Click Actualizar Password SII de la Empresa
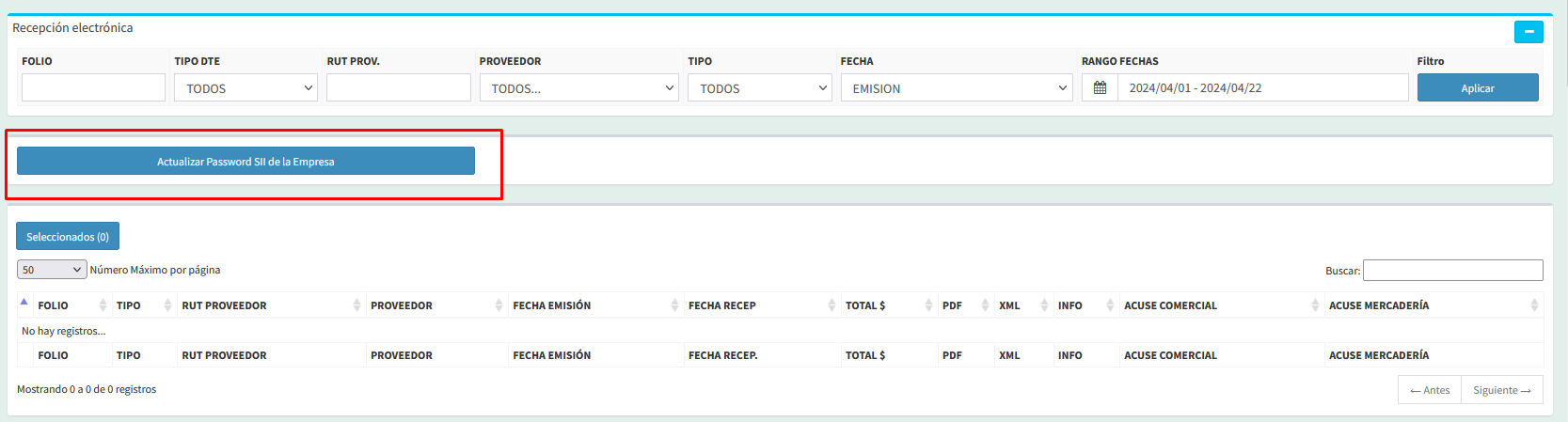Screen dimensions: 1568x422 (245, 162)
